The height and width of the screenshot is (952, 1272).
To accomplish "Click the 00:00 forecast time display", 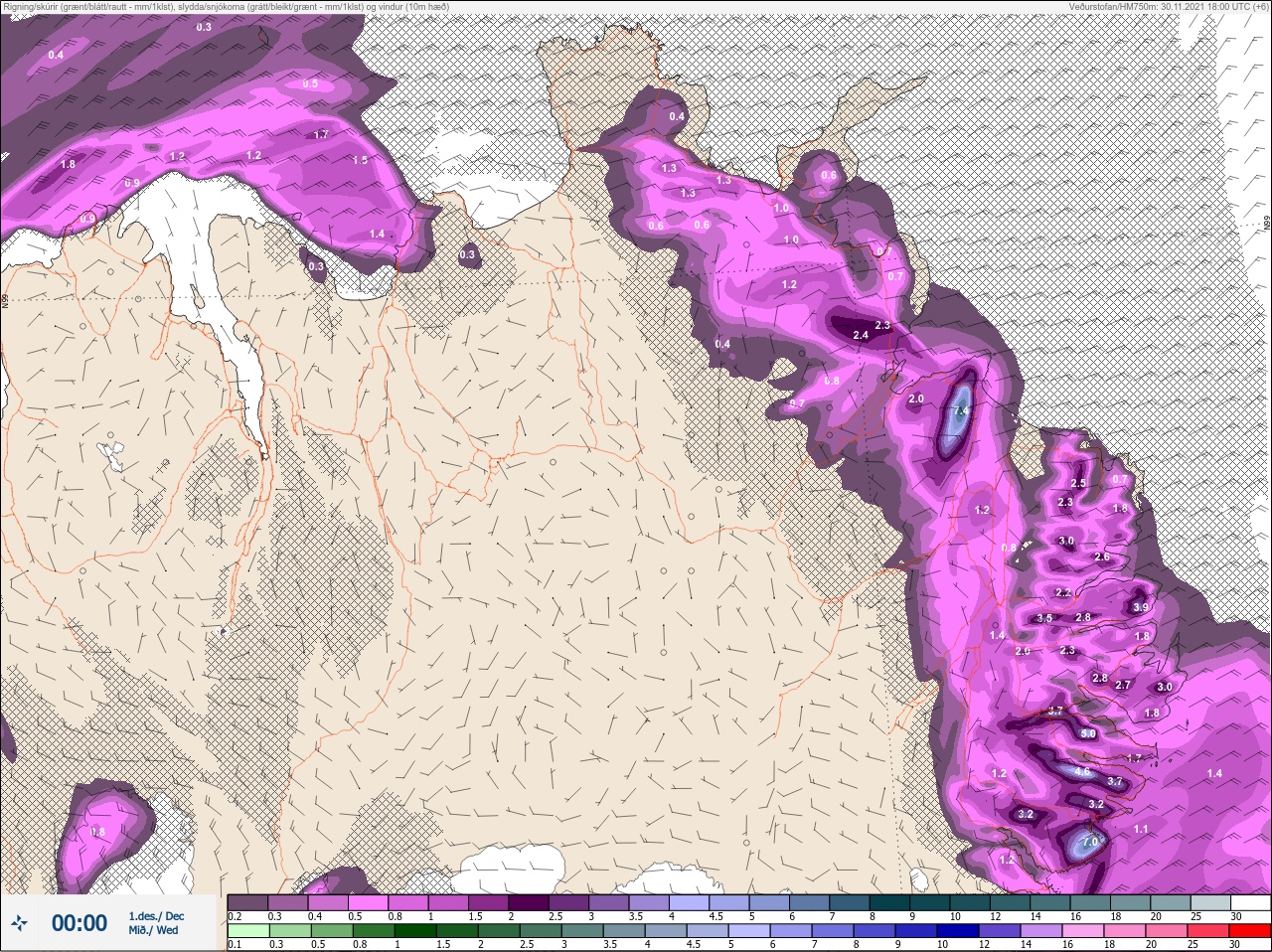I will [x=79, y=923].
